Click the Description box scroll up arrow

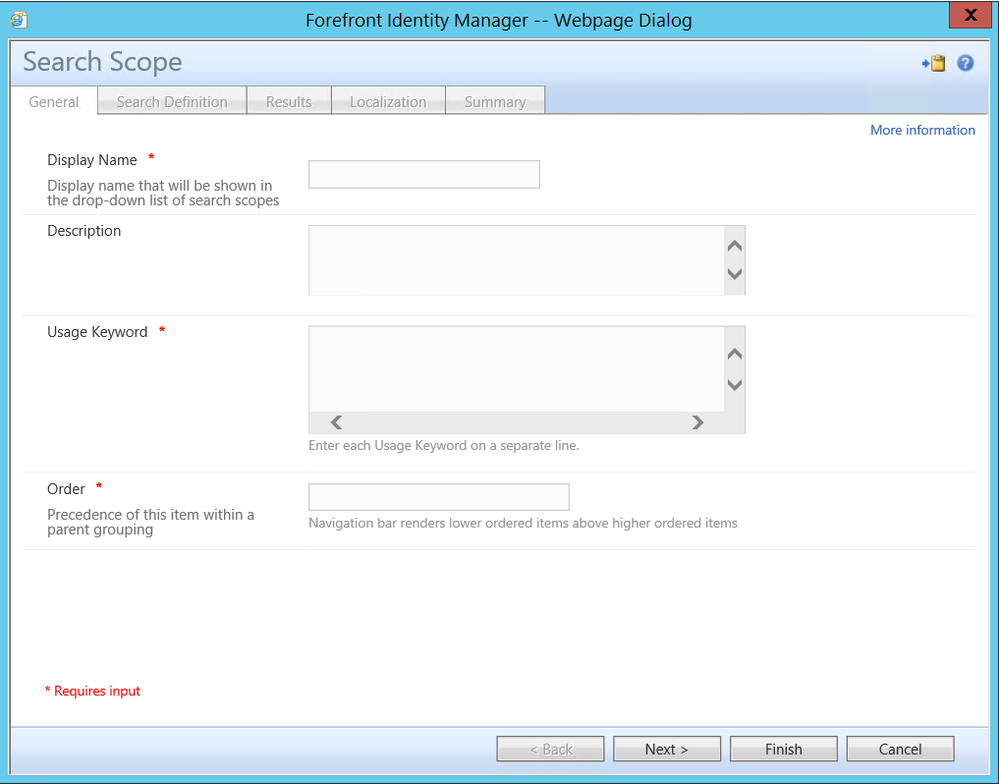pyautogui.click(x=735, y=246)
